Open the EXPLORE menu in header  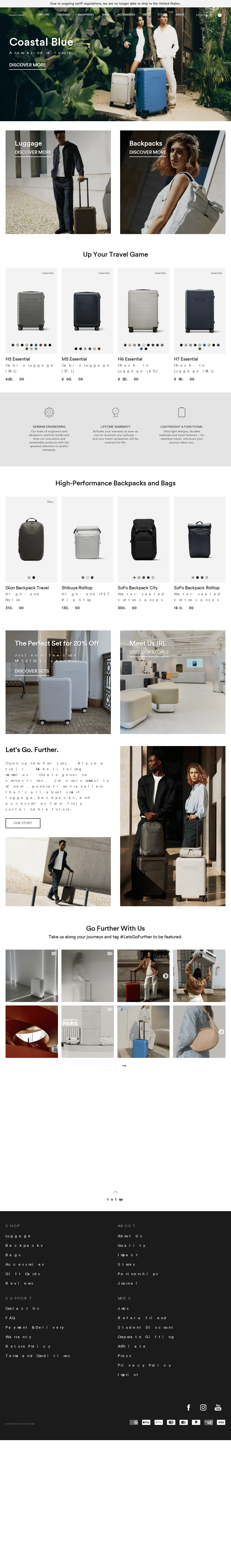point(44,15)
